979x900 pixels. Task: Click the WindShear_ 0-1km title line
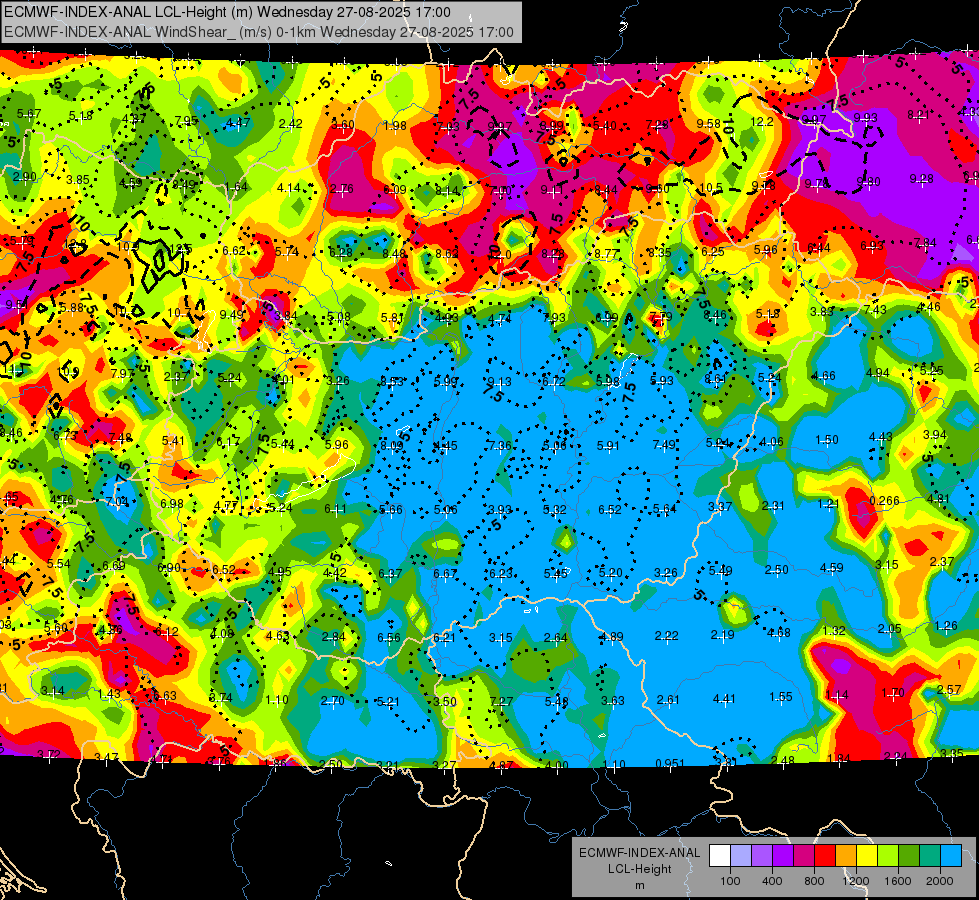pyautogui.click(x=258, y=32)
